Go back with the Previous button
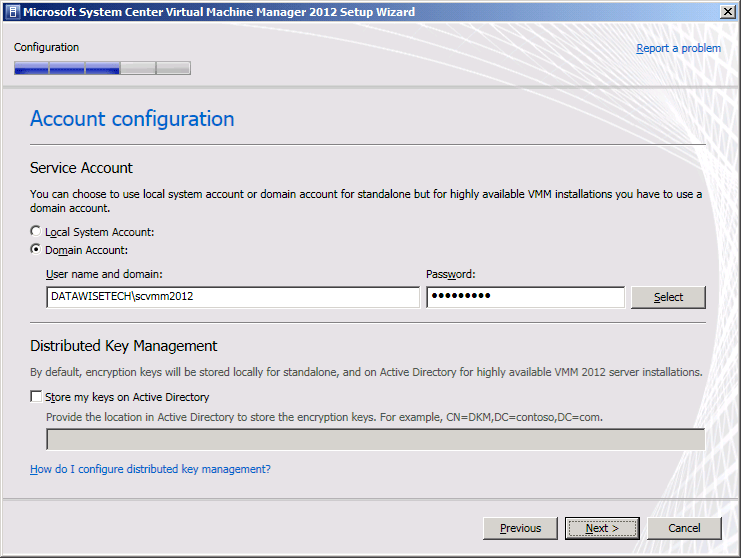Viewport: 741px width, 558px height. click(520, 528)
